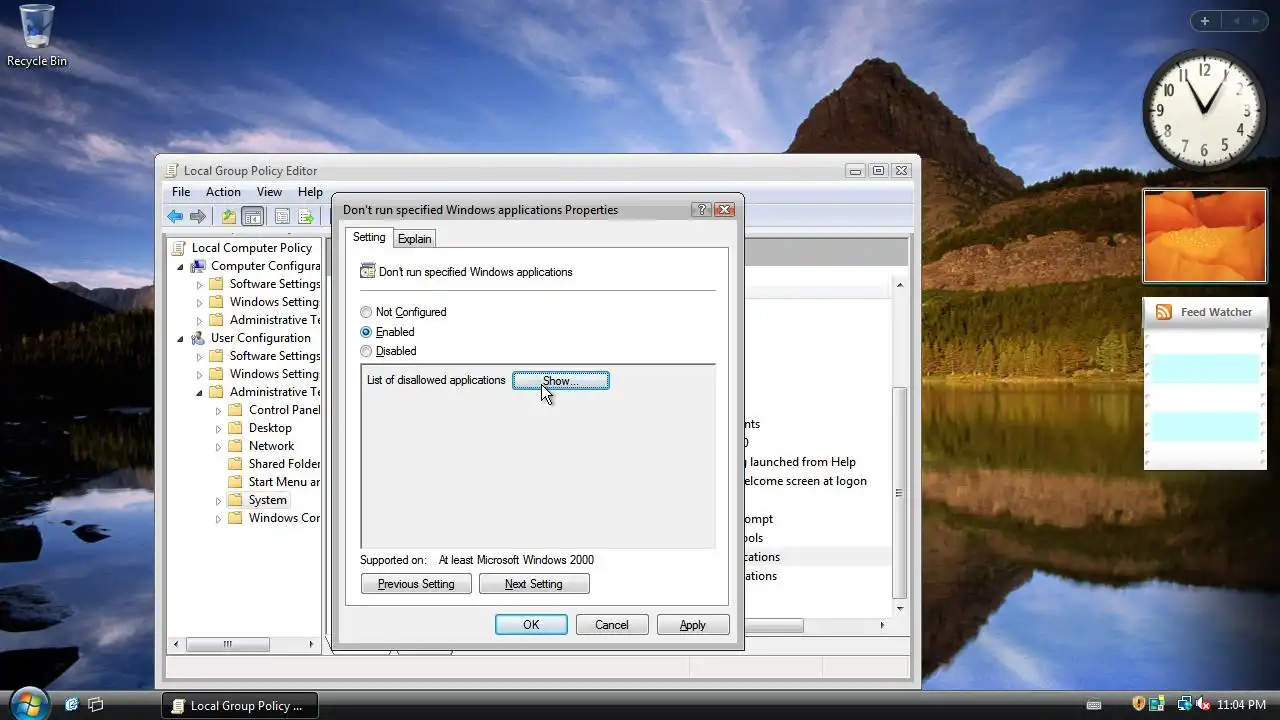Click the Shared Folders folder icon
The image size is (1280, 720).
pos(236,464)
